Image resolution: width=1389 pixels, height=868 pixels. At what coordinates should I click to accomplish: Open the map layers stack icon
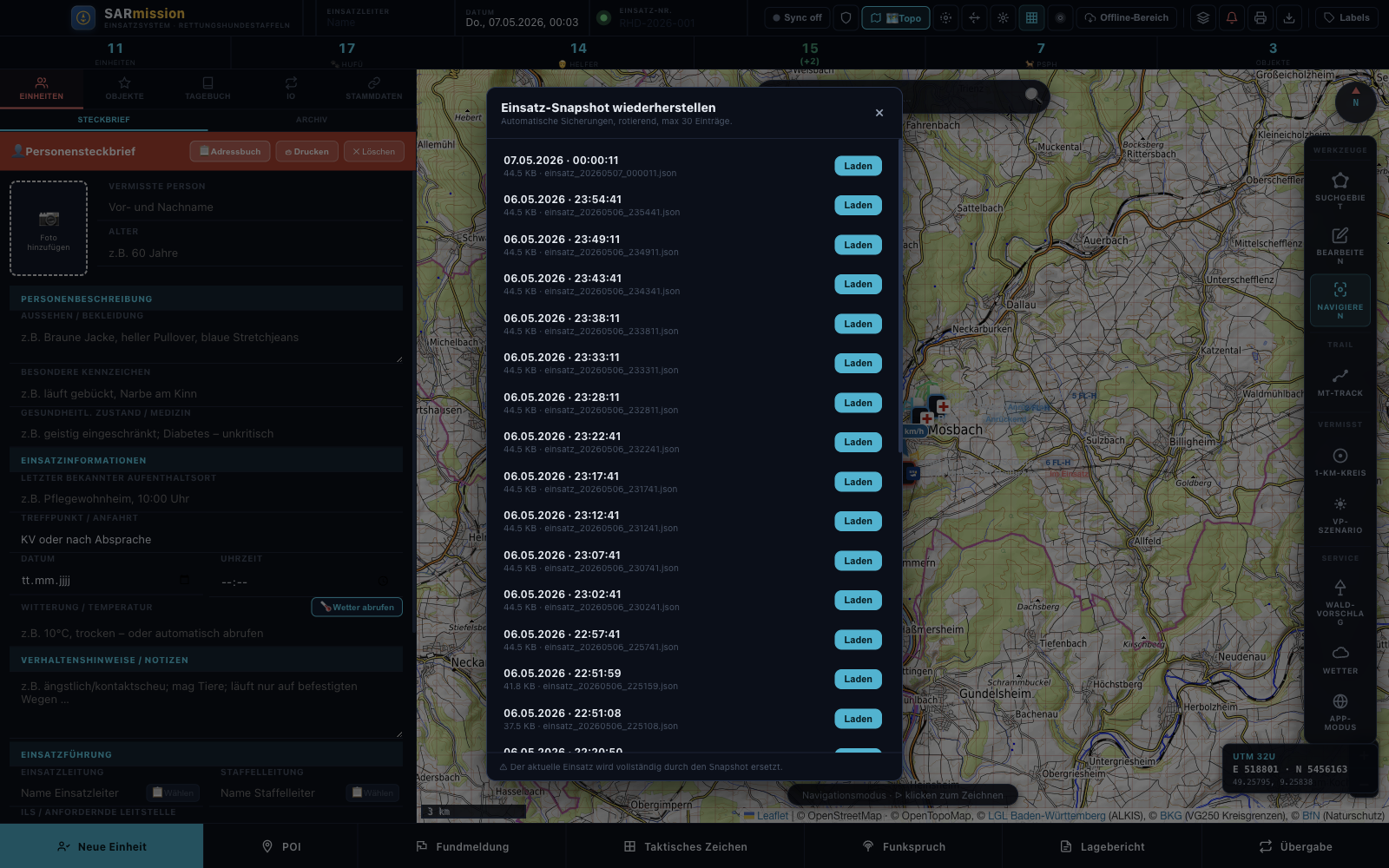tap(1202, 17)
